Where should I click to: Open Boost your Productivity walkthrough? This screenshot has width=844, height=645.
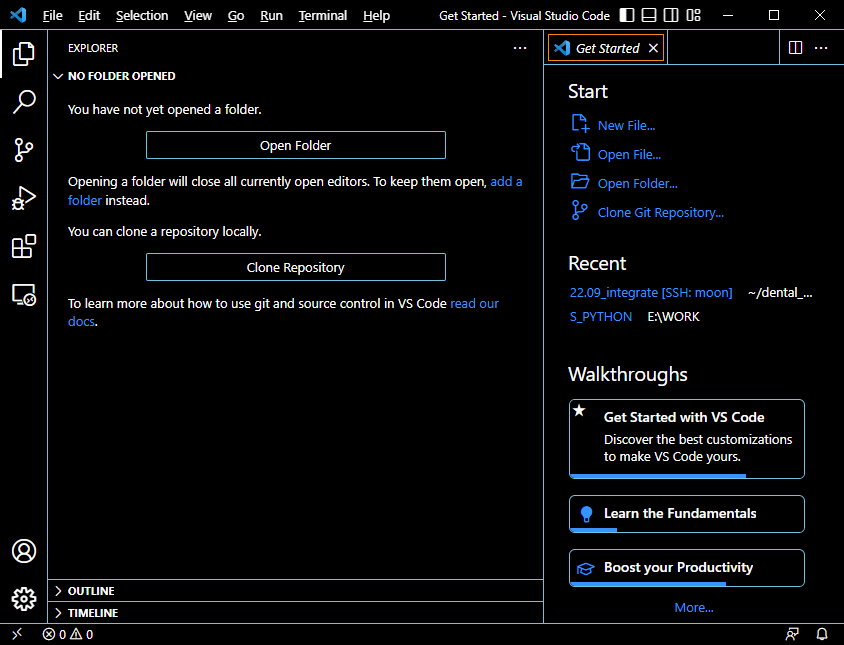tap(687, 567)
